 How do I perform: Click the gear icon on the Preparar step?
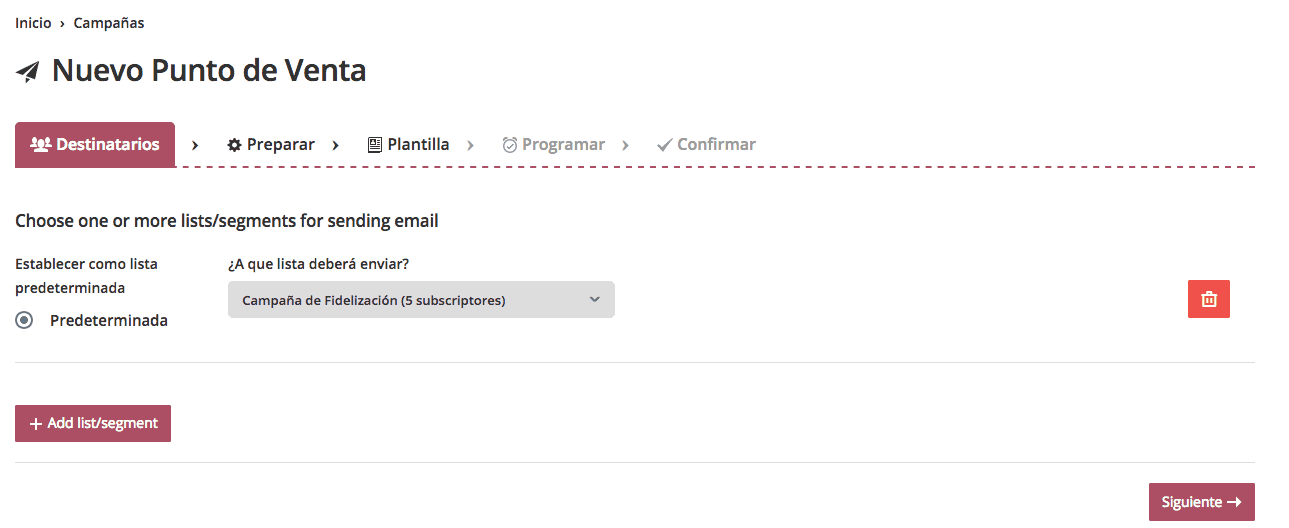(x=235, y=145)
